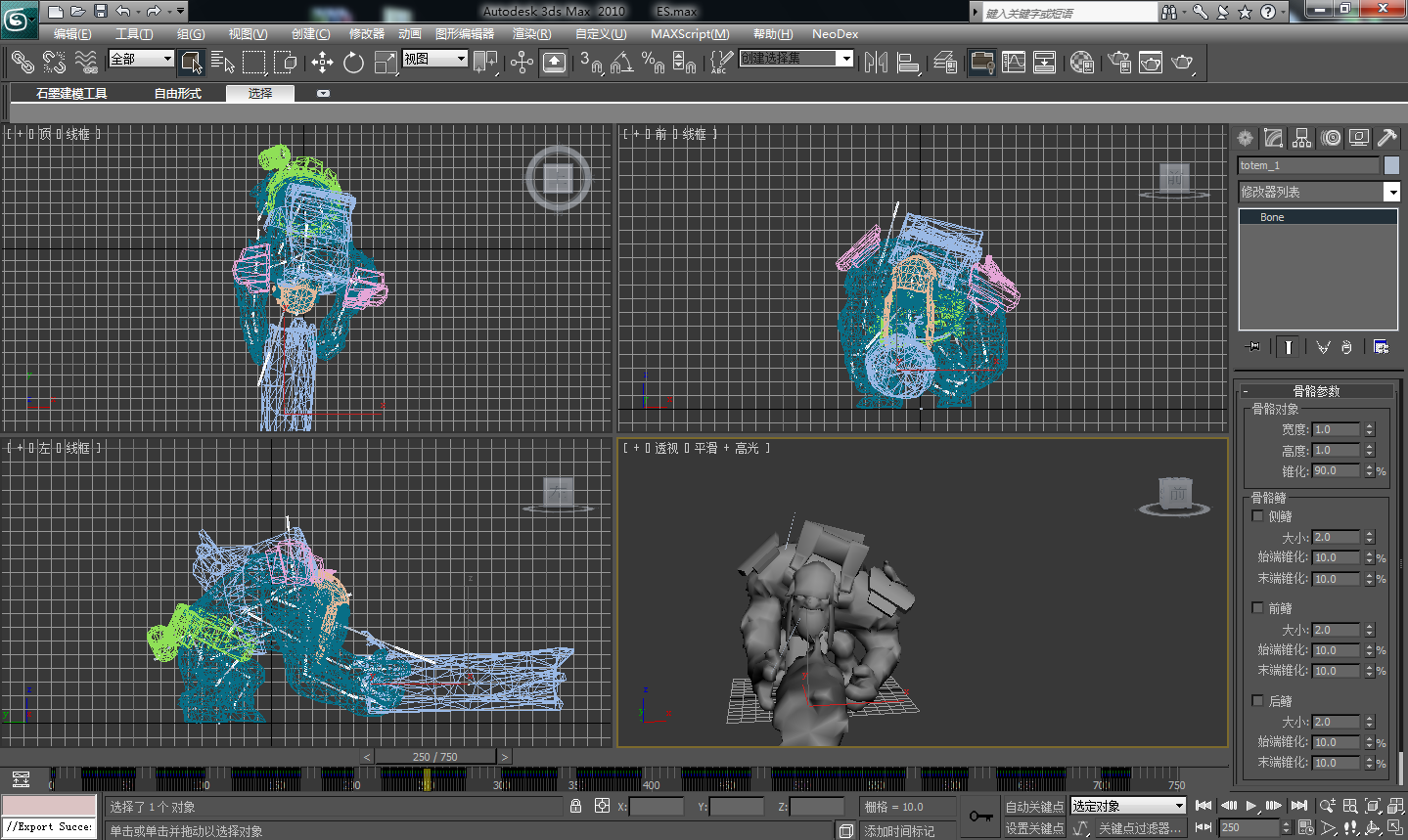The width and height of the screenshot is (1408, 840).
Task: Enable the 前鳍 front fin checkbox
Action: (1257, 607)
